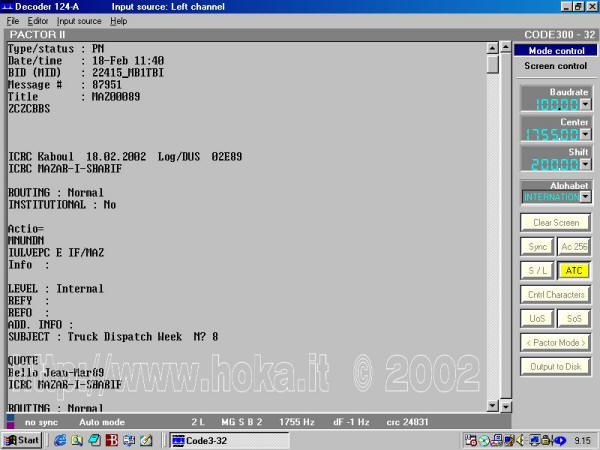Screen dimensions: 600x450
Task: Open the File menu
Action: pos(13,21)
